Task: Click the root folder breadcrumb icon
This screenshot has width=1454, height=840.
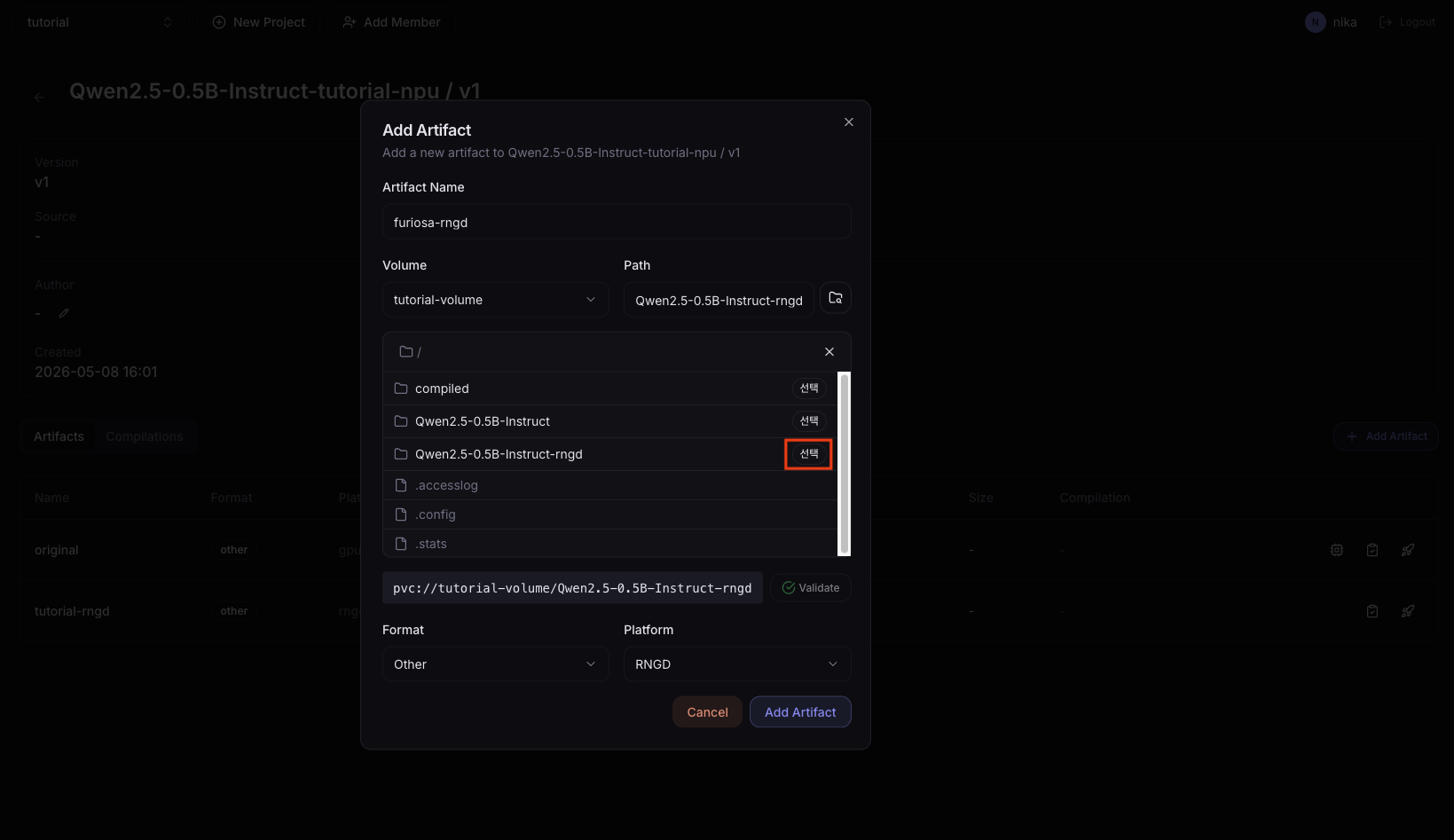Action: [x=405, y=352]
